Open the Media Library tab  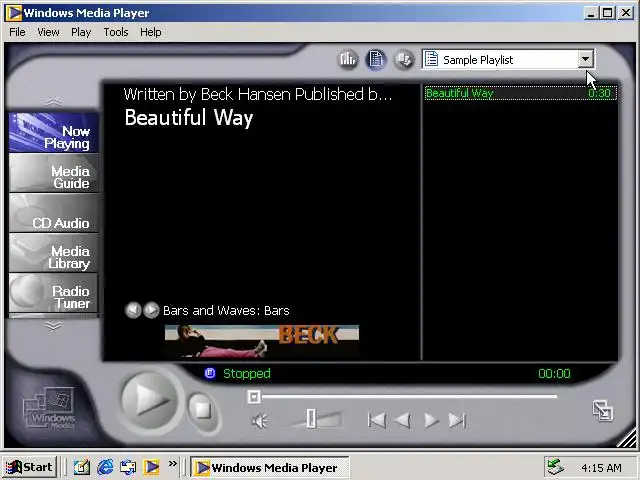(53, 253)
